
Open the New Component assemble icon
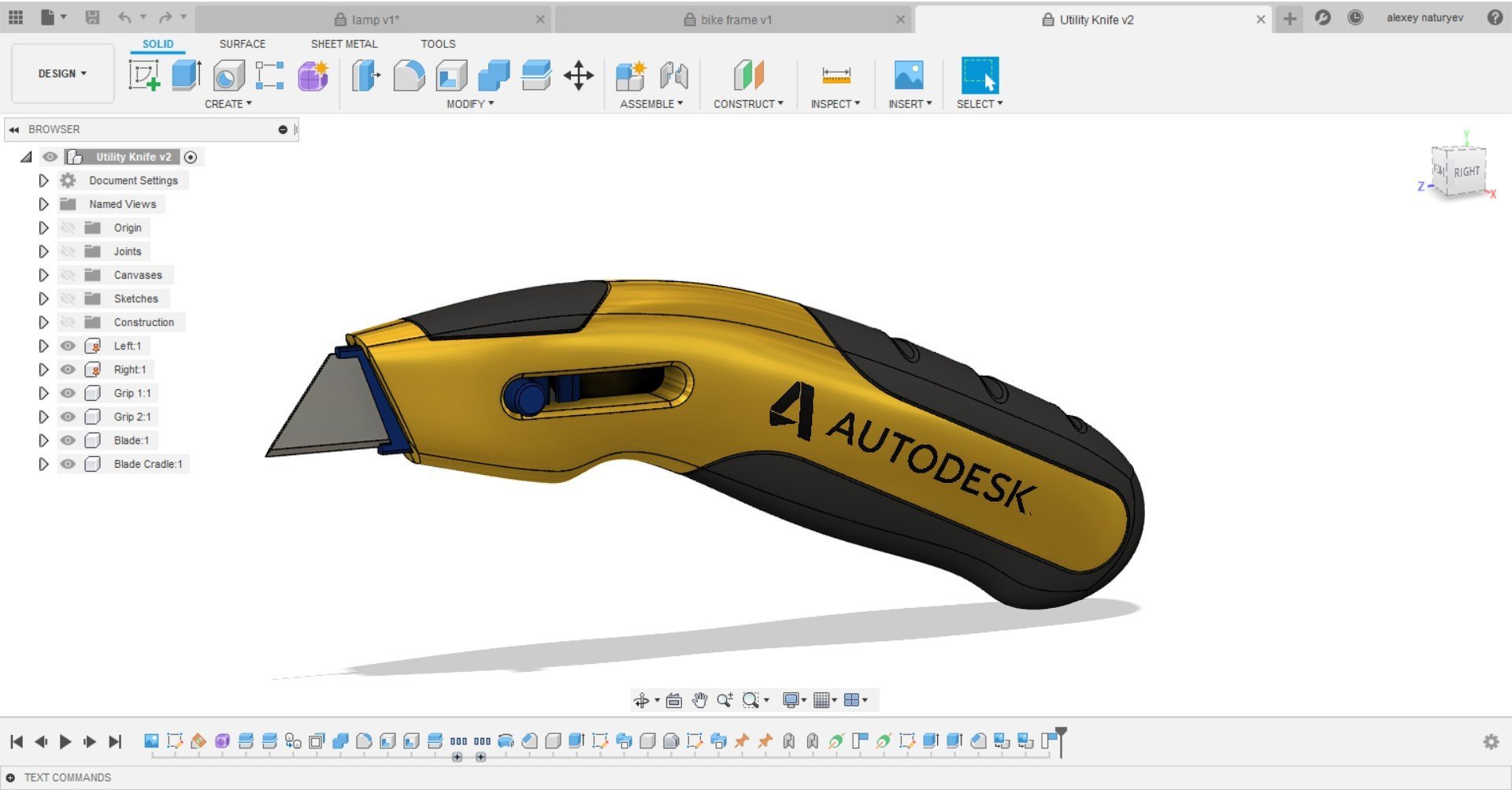point(631,76)
